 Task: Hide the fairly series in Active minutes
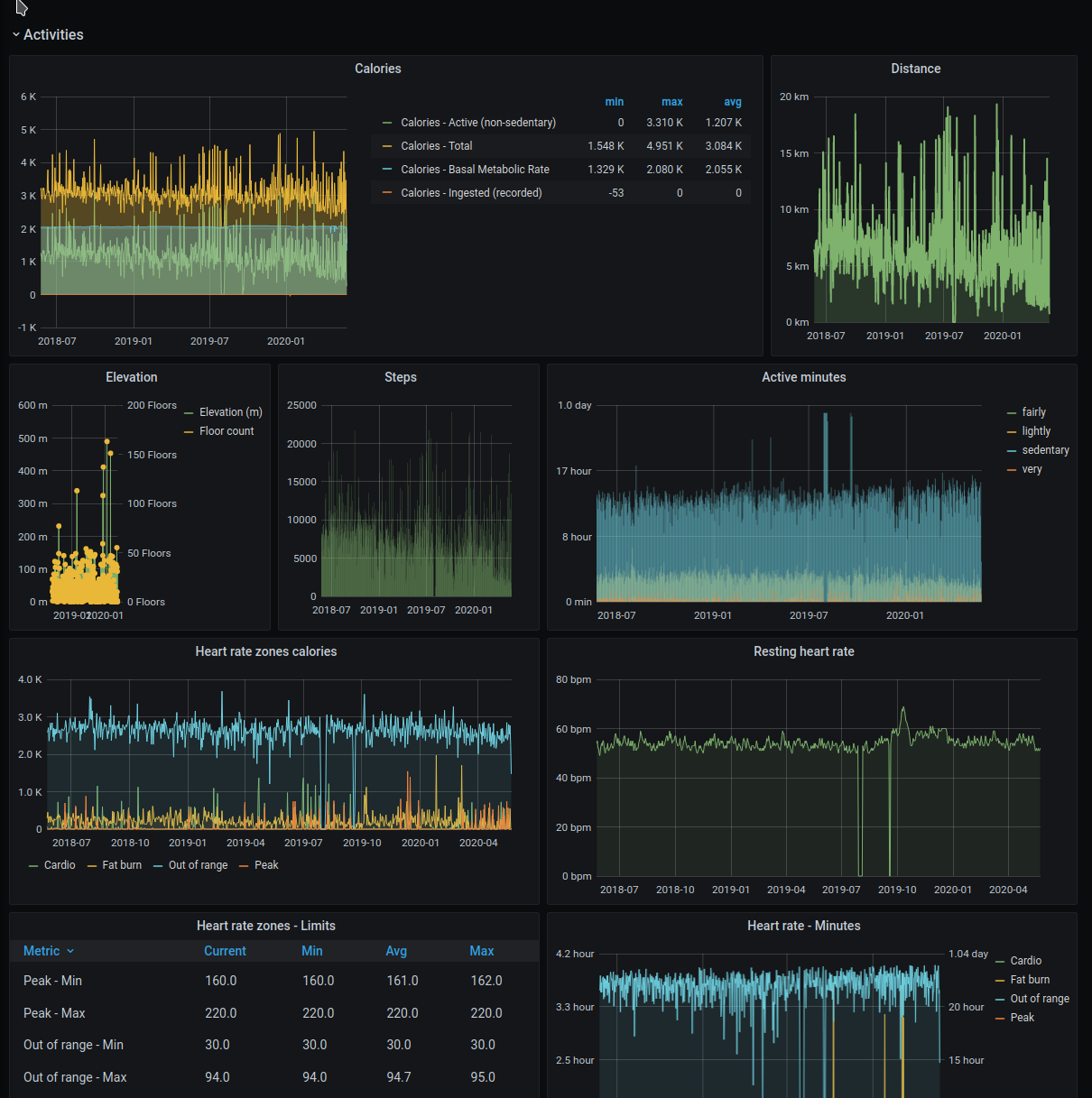(x=1032, y=411)
